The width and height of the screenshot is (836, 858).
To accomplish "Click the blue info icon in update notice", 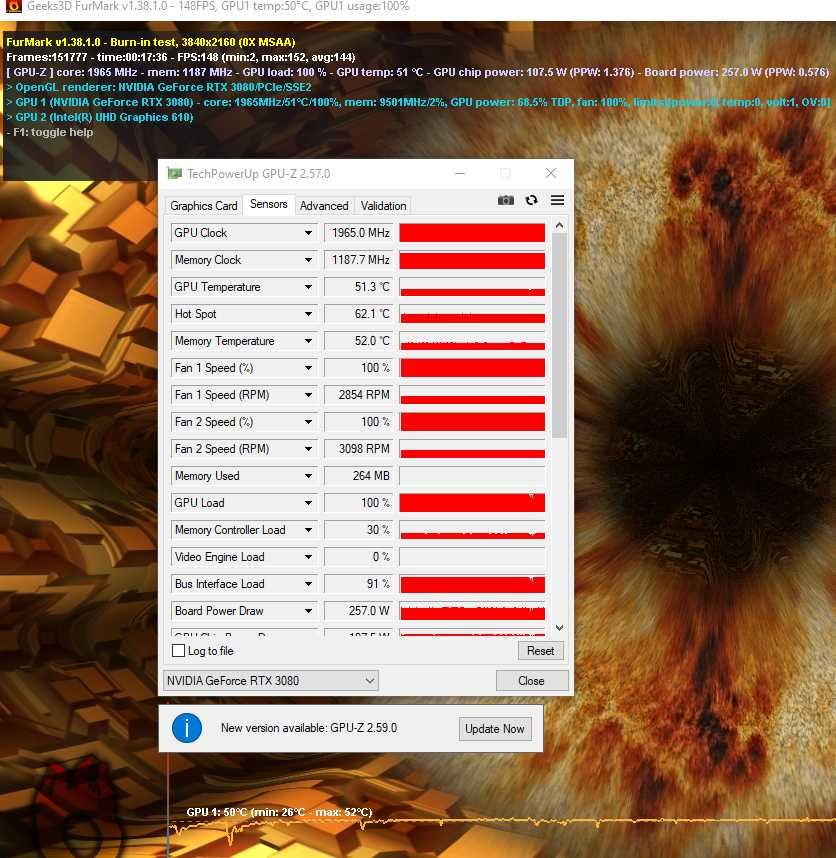I will [x=187, y=728].
